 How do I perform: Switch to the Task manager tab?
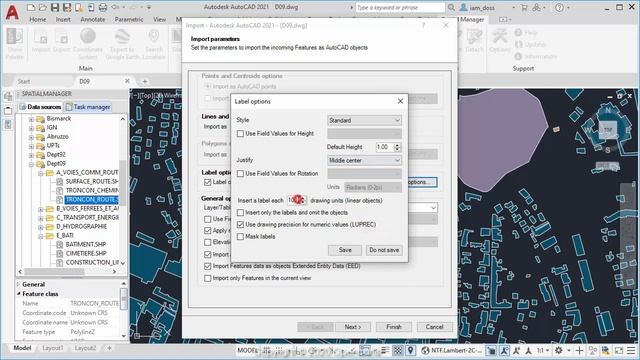tap(88, 107)
